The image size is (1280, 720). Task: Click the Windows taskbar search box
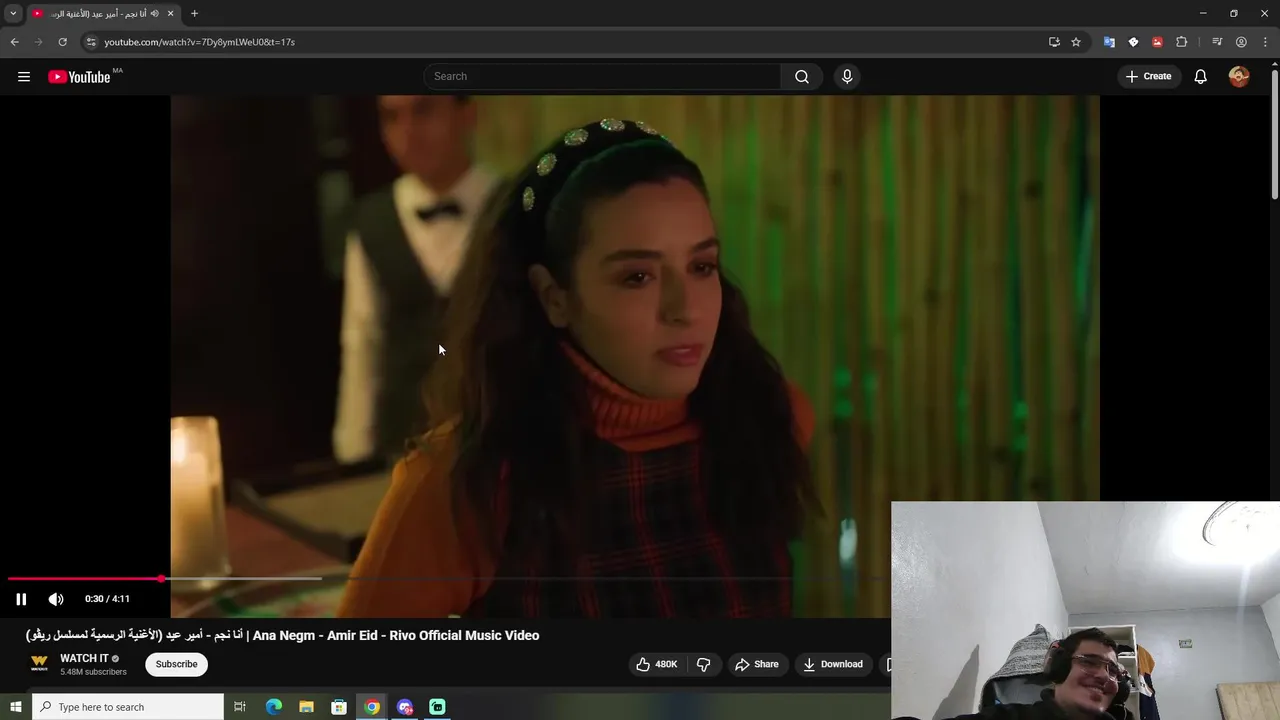point(128,707)
